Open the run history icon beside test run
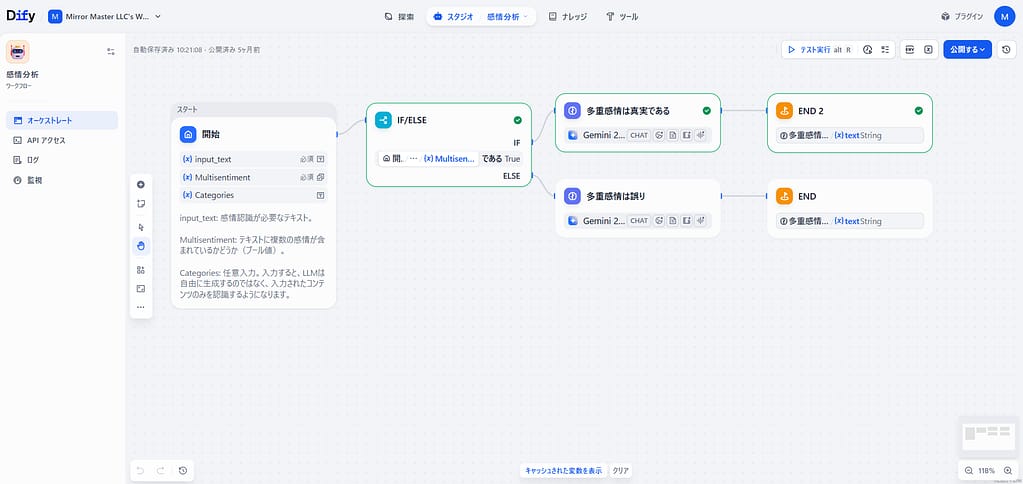 pyautogui.click(x=868, y=49)
